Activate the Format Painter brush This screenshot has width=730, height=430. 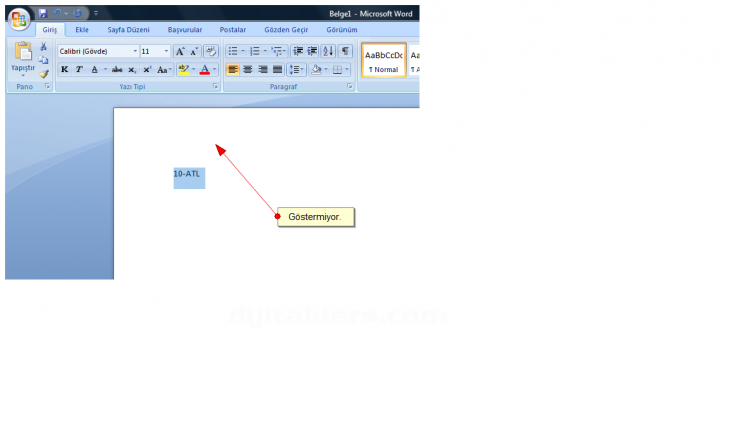tap(44, 74)
